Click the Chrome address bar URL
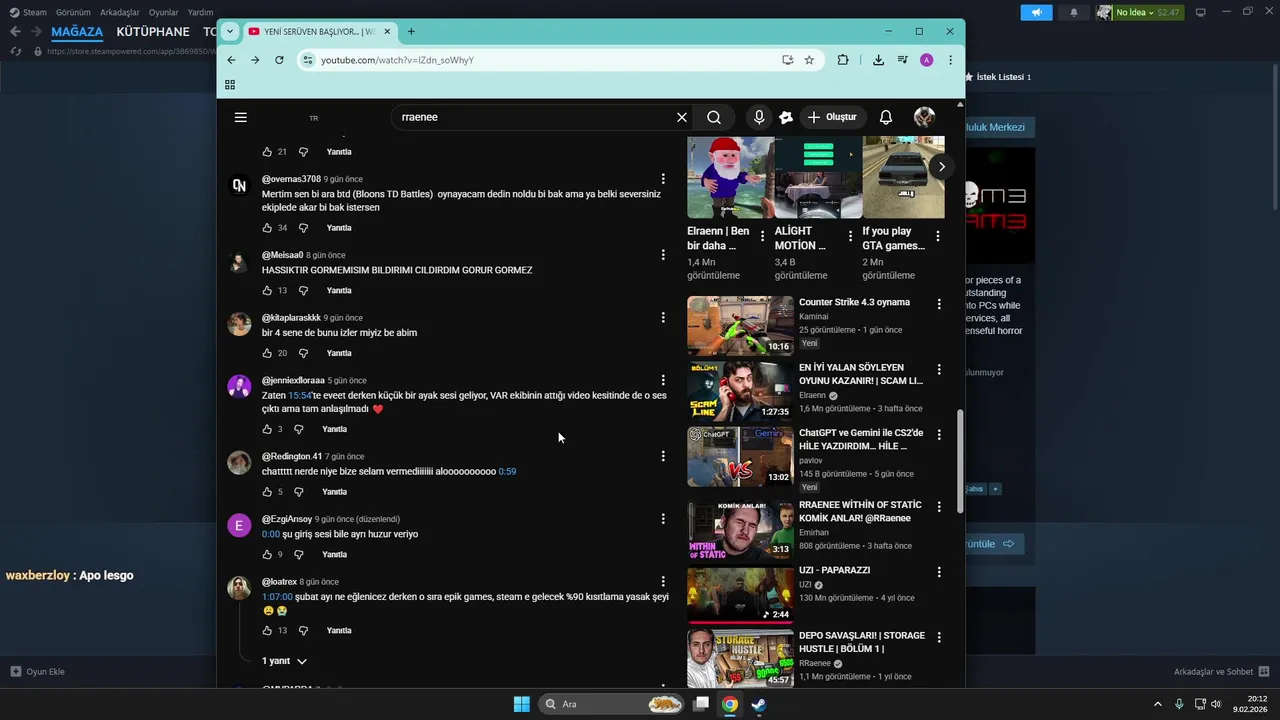 pyautogui.click(x=397, y=60)
